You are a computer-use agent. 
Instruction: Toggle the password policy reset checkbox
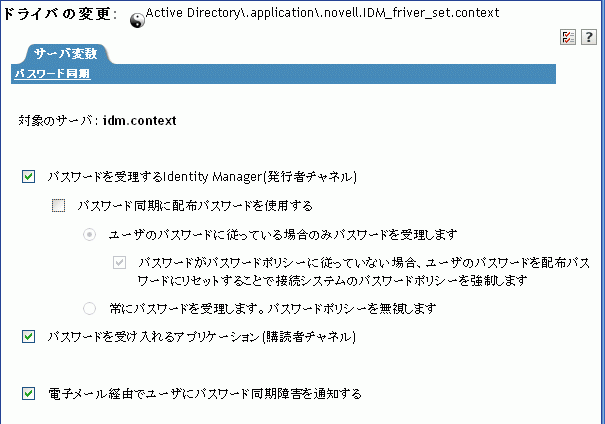pyautogui.click(x=120, y=263)
